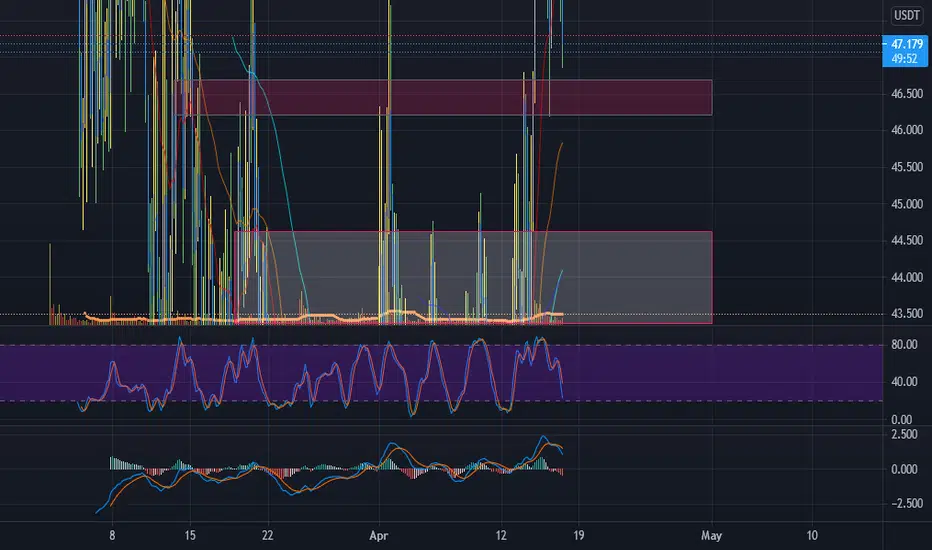Click the current price label 47.179
The image size is (932, 550).
(x=906, y=44)
